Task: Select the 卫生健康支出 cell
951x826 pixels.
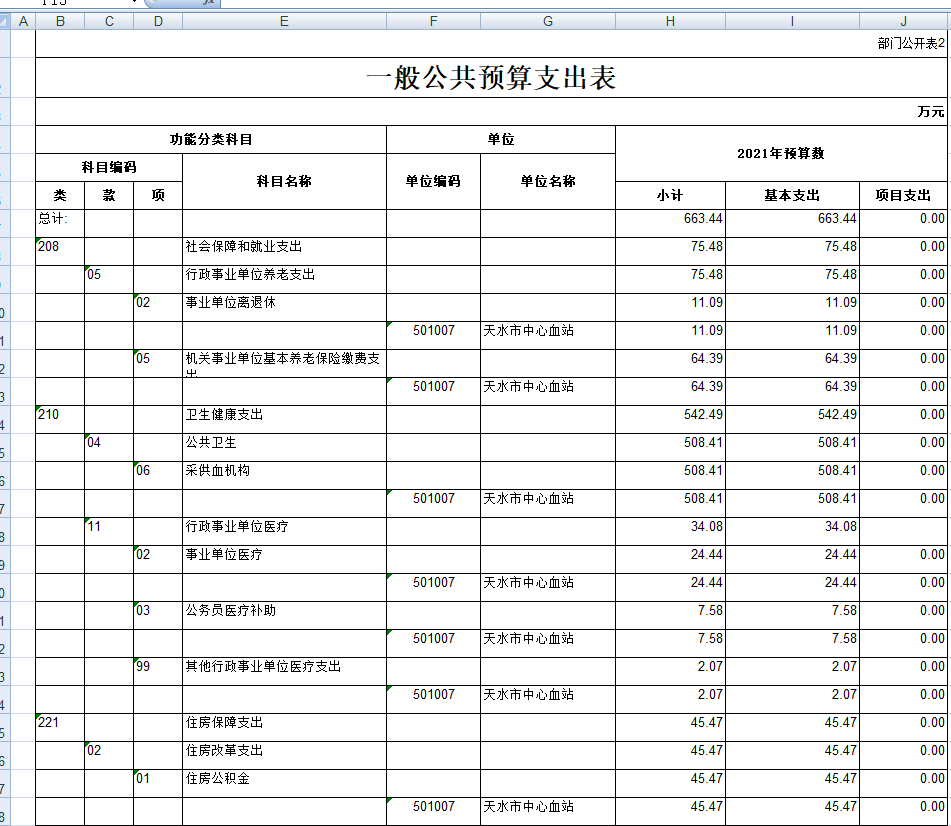Action: click(284, 414)
